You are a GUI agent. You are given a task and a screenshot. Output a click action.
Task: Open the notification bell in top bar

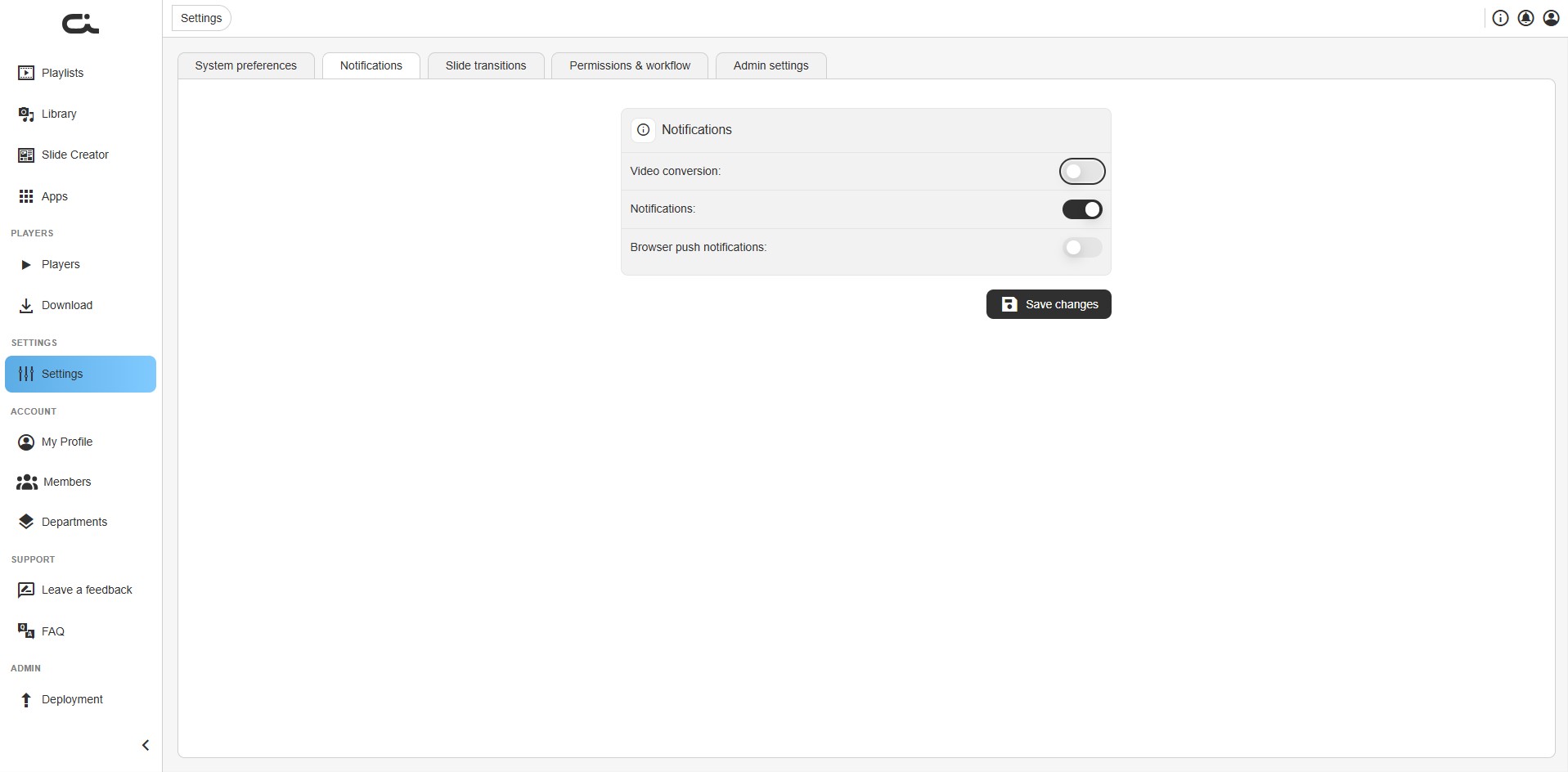pos(1525,18)
